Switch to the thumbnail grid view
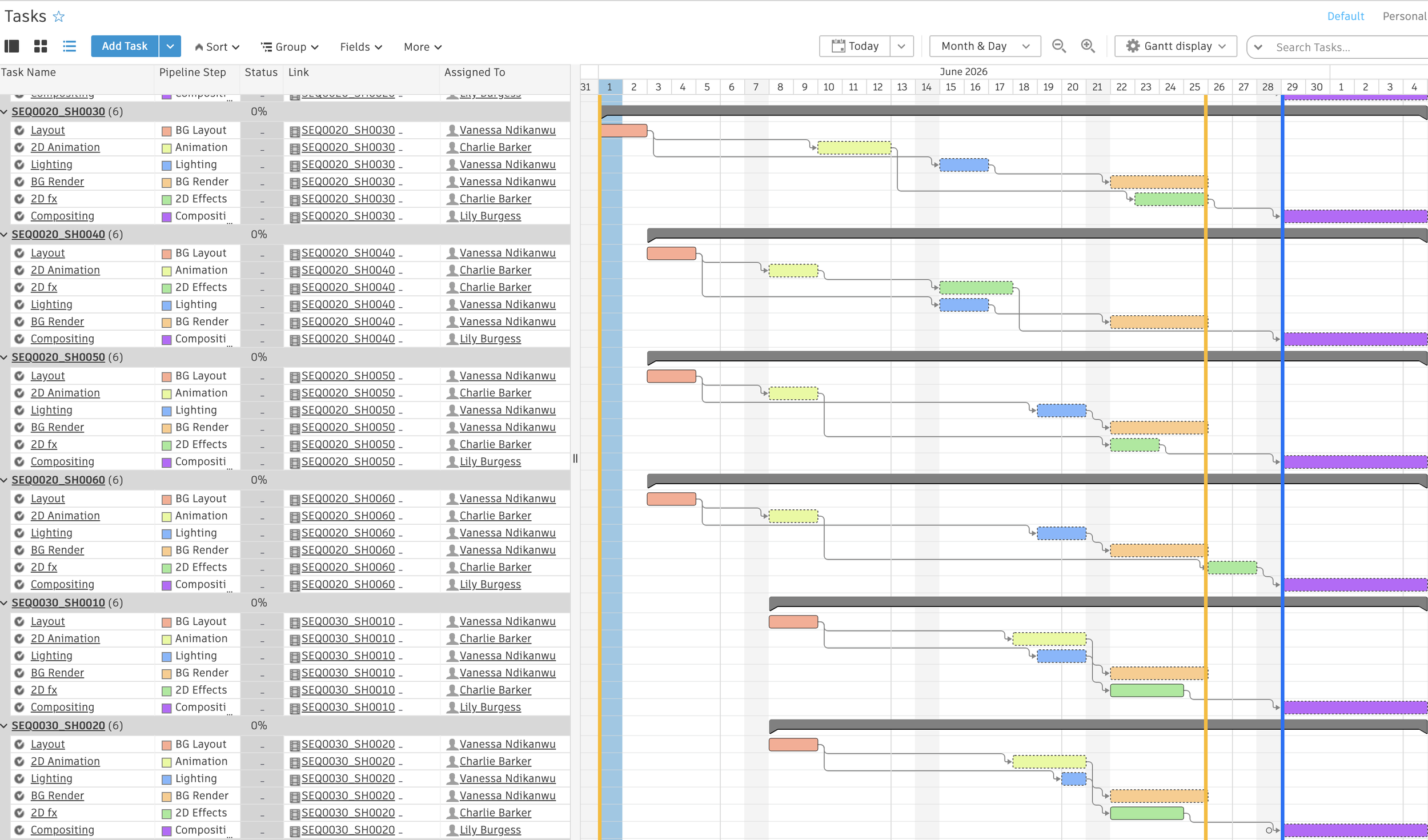The height and width of the screenshot is (840, 1428). click(x=41, y=46)
